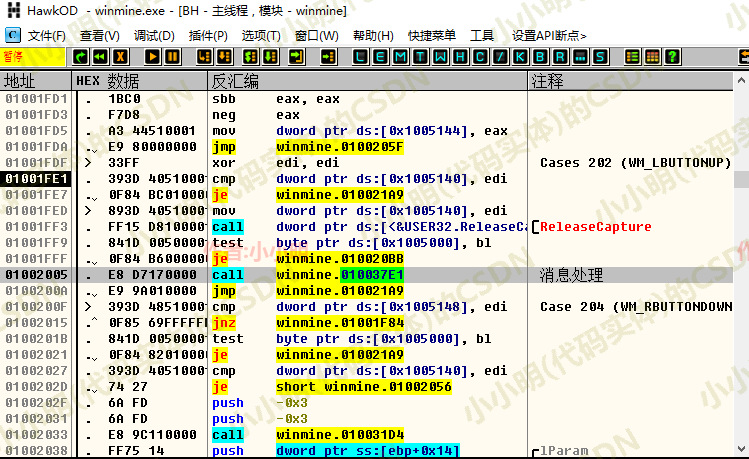
Task: Open Breakpoints window with B button
Action: (540, 57)
